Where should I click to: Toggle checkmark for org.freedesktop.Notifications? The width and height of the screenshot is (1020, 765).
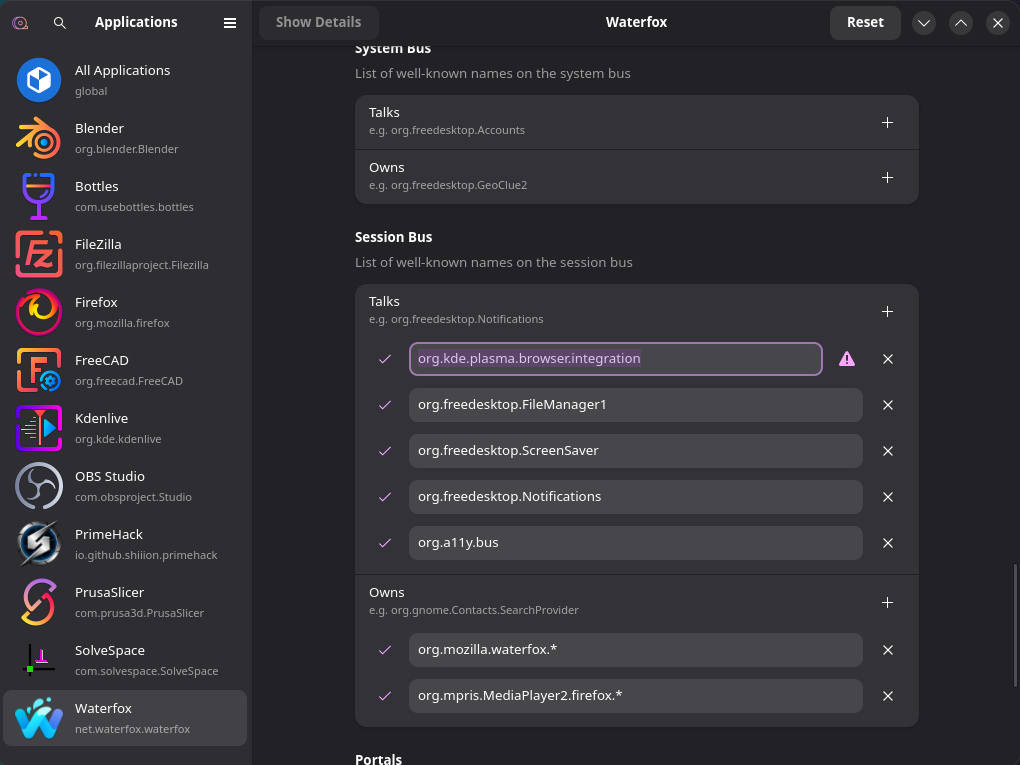coord(385,497)
